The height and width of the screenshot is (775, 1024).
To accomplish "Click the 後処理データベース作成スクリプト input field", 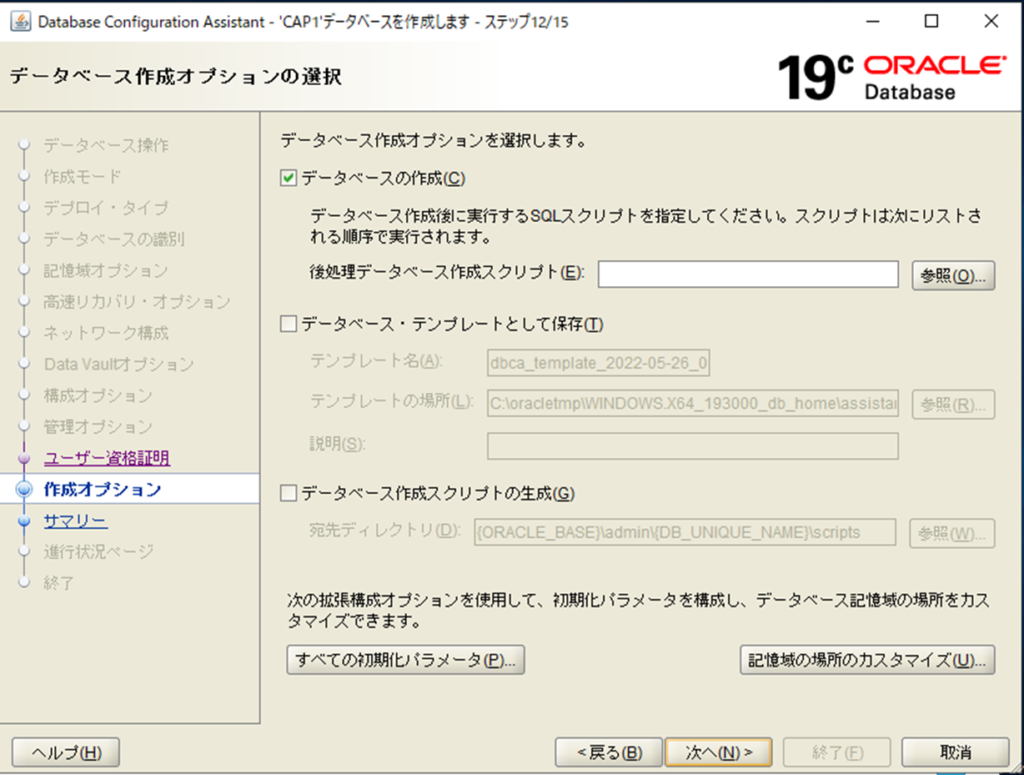I will pos(747,274).
